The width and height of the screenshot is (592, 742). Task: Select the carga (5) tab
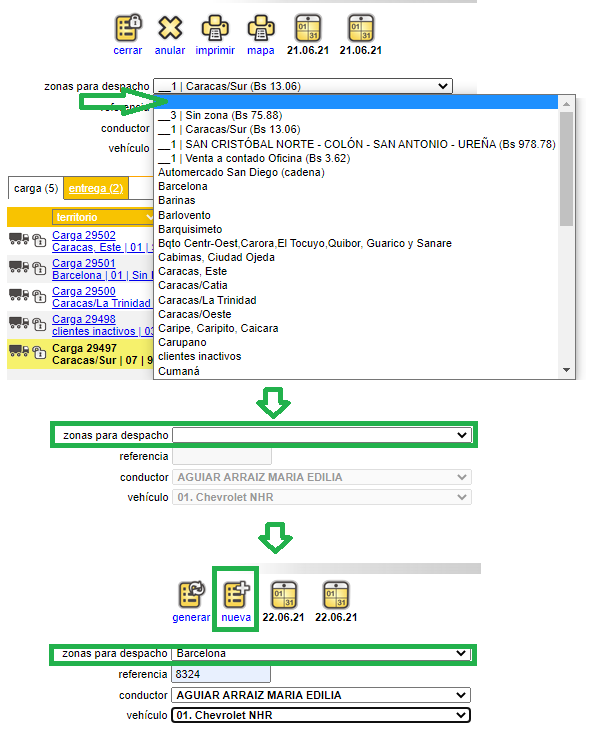(x=36, y=188)
